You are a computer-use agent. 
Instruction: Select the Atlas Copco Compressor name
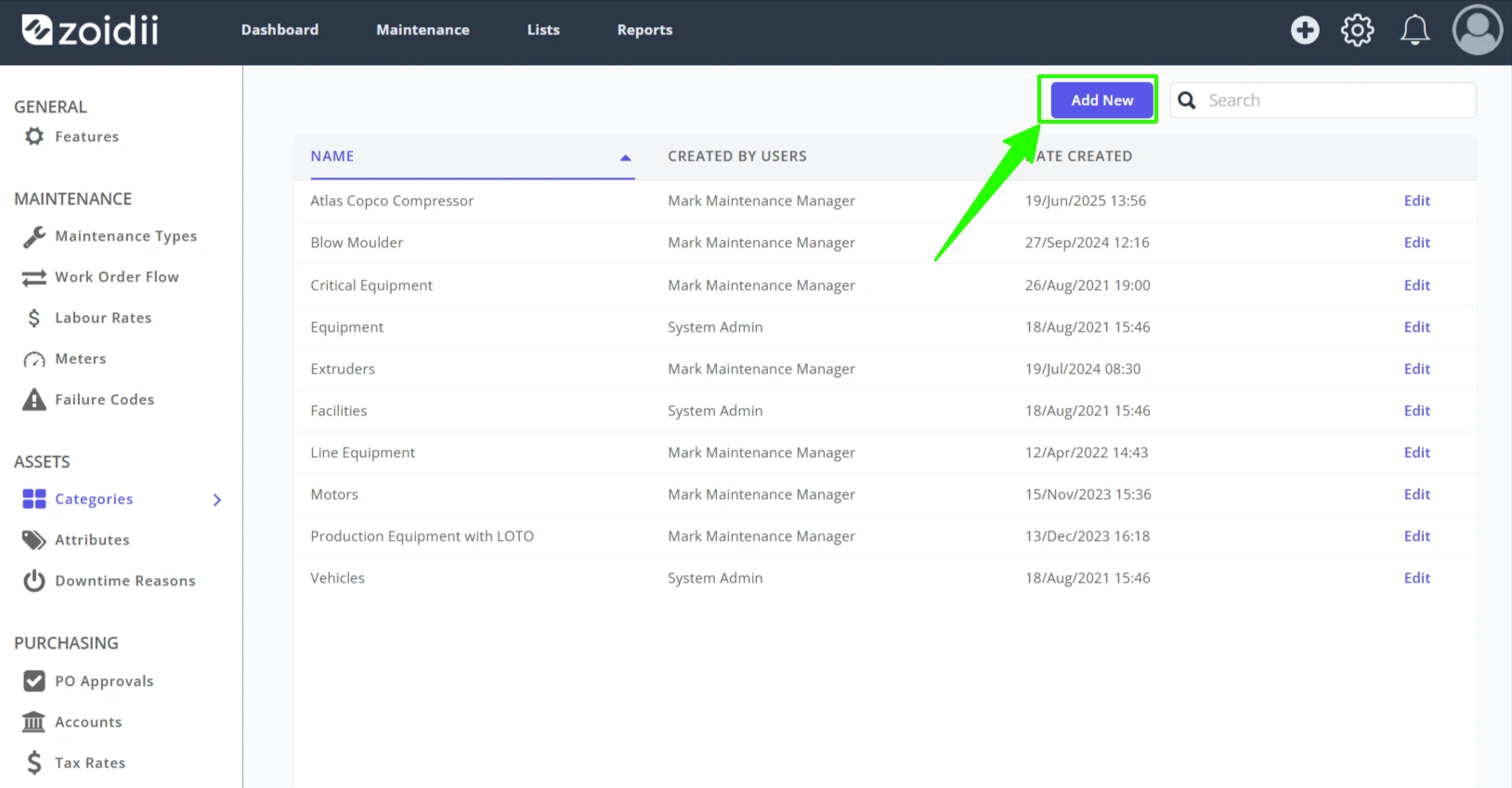[392, 201]
